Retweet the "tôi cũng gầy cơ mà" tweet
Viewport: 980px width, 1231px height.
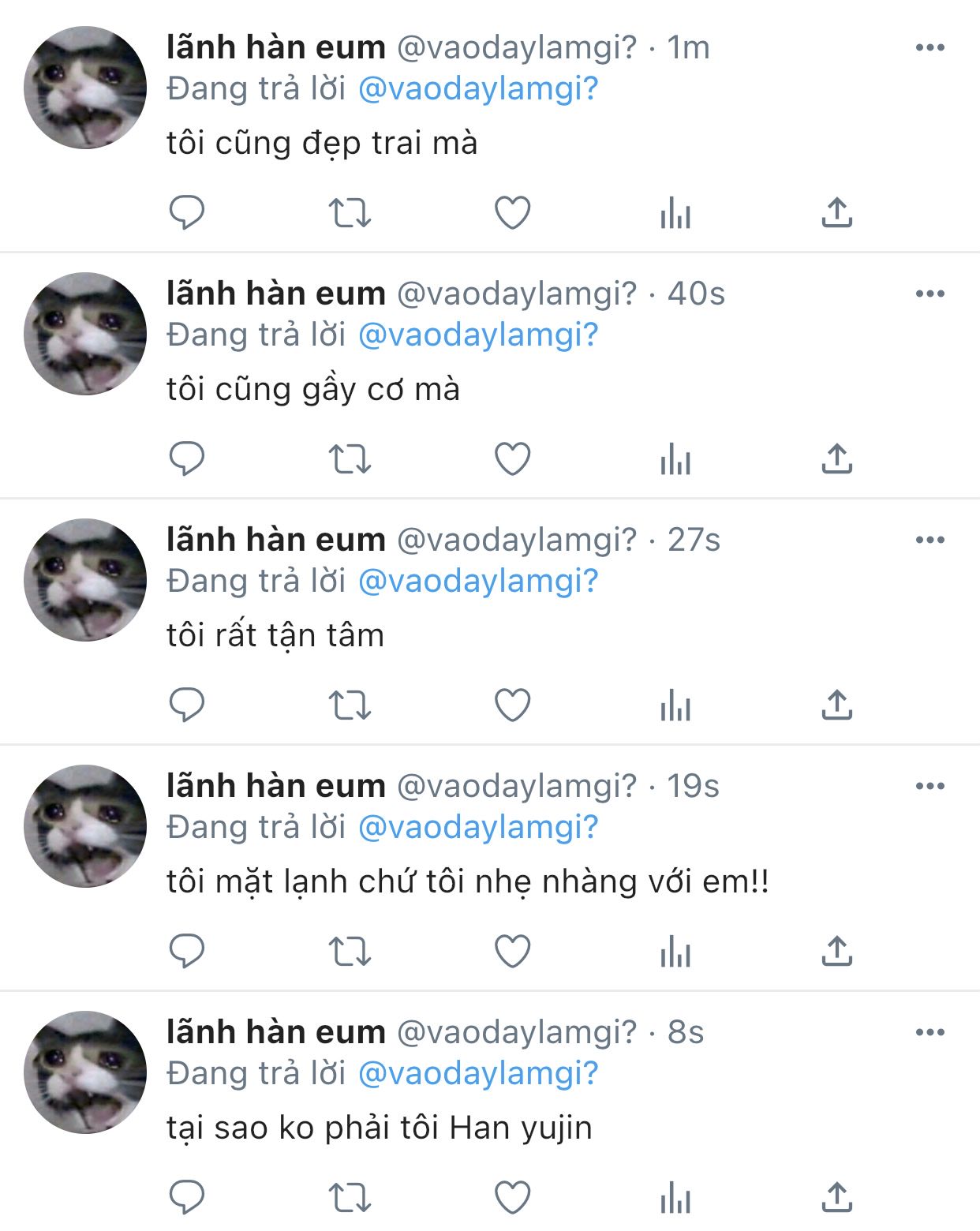coord(350,458)
